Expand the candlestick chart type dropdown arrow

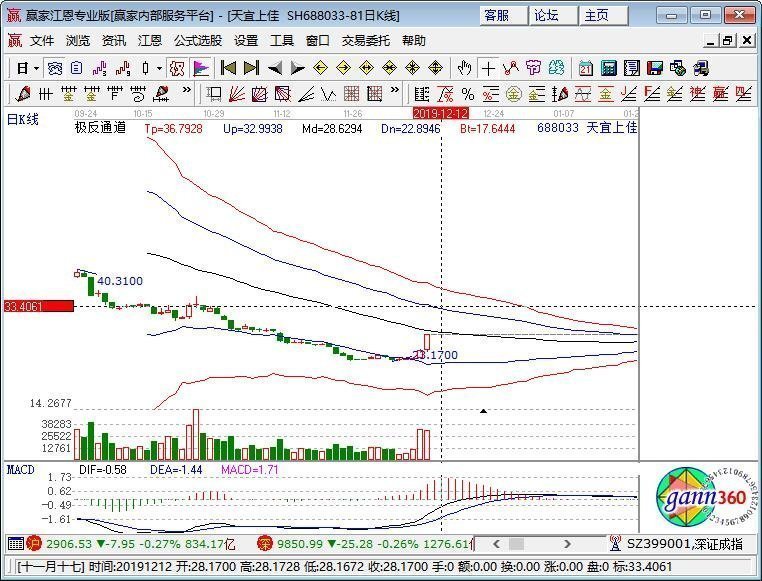pos(159,68)
